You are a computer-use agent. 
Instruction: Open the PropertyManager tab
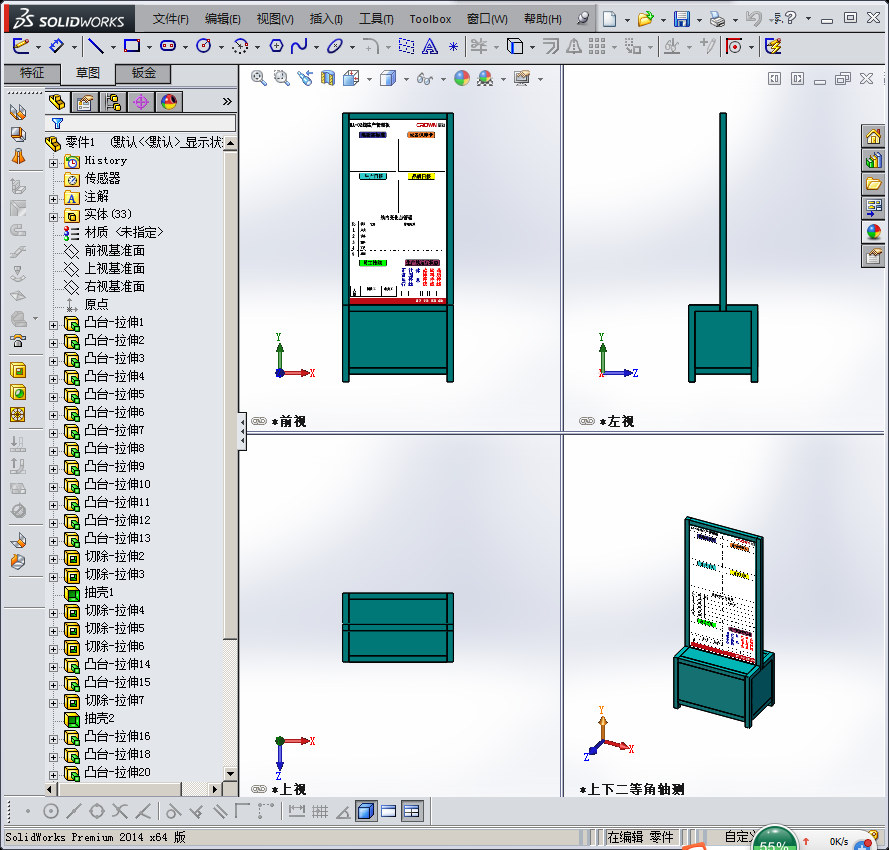pyautogui.click(x=84, y=102)
